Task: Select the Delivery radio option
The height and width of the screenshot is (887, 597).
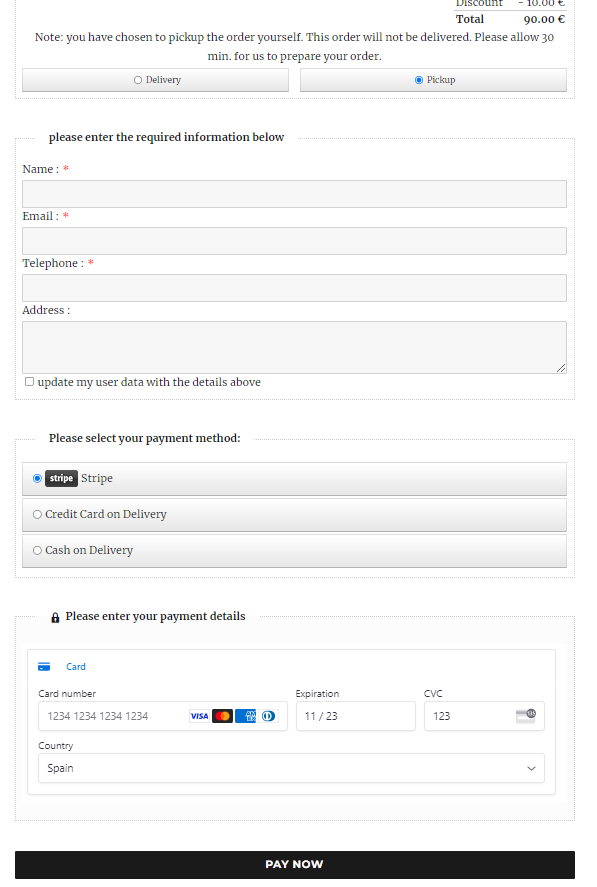Action: point(138,80)
